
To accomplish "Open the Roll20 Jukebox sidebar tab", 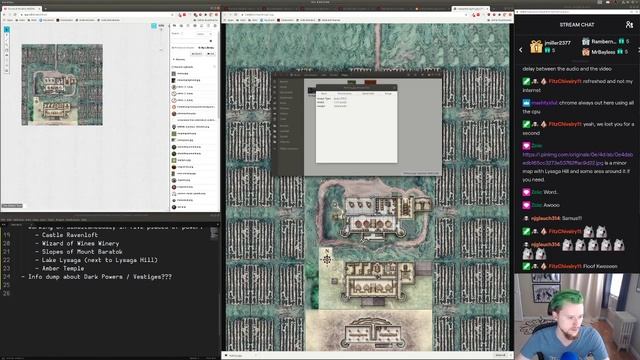I will point(202,26).
